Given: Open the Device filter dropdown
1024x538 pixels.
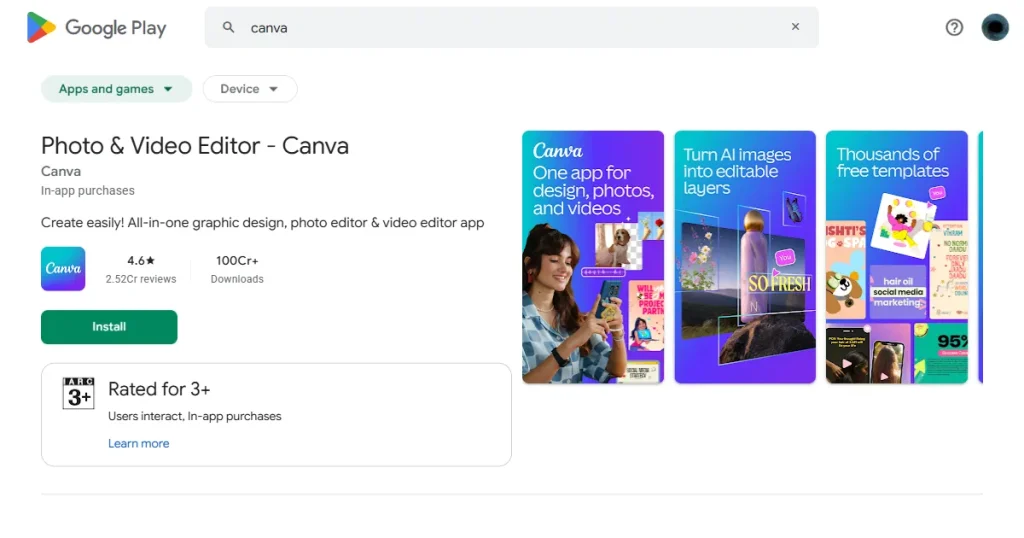Looking at the screenshot, I should pos(249,89).
